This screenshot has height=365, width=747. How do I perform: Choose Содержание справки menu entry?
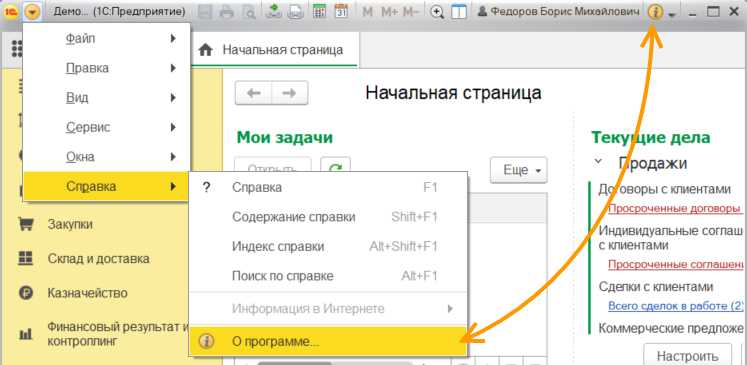pyautogui.click(x=328, y=217)
